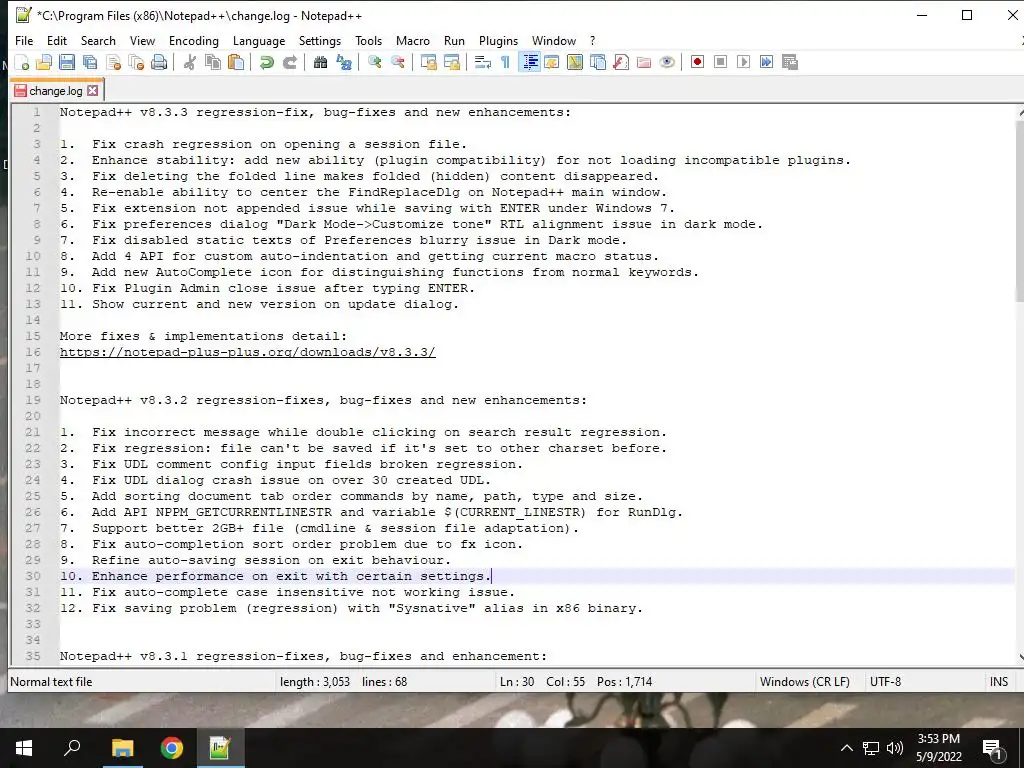Click the Save All toolbar icon

click(89, 62)
